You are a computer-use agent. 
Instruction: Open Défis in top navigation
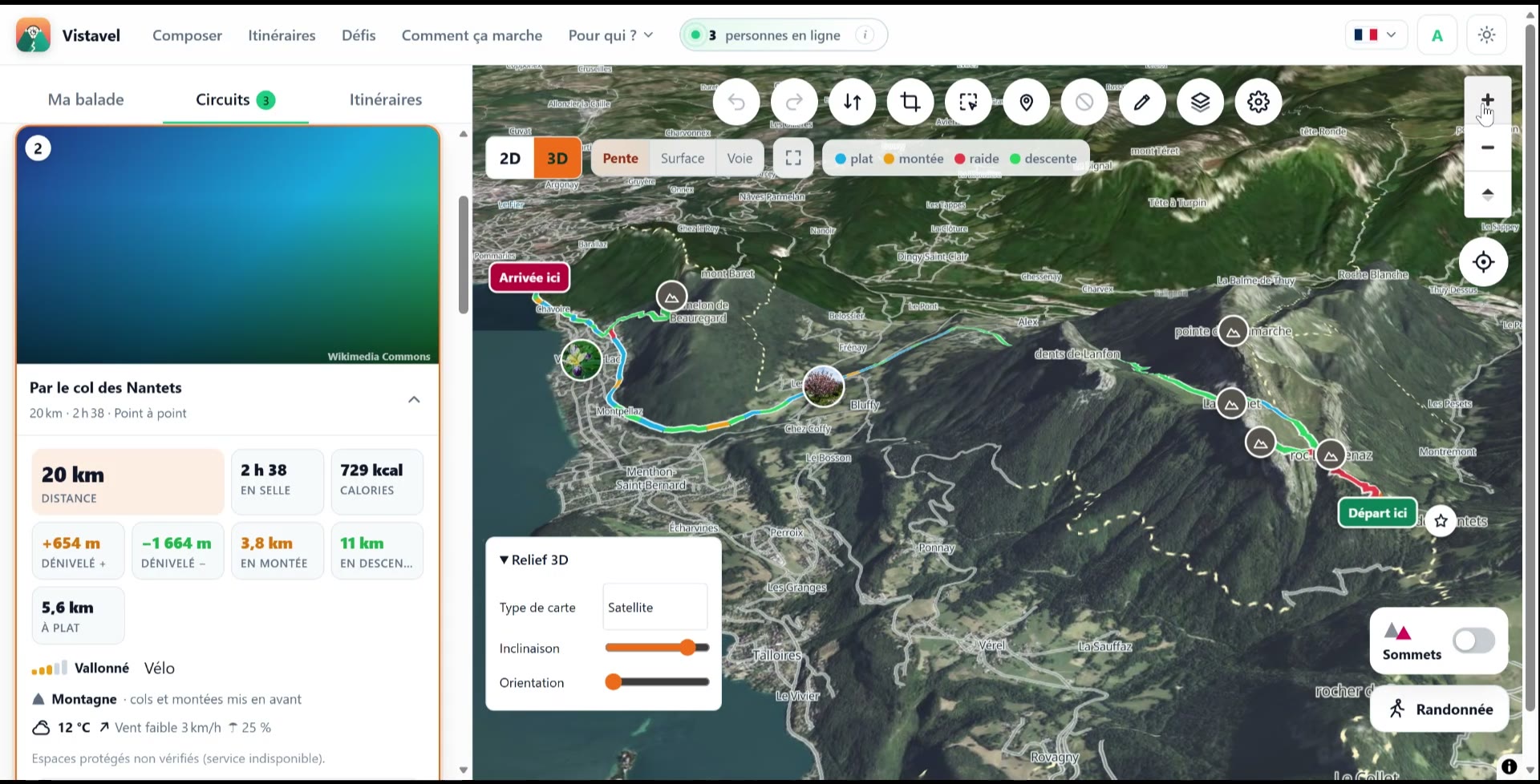point(359,35)
